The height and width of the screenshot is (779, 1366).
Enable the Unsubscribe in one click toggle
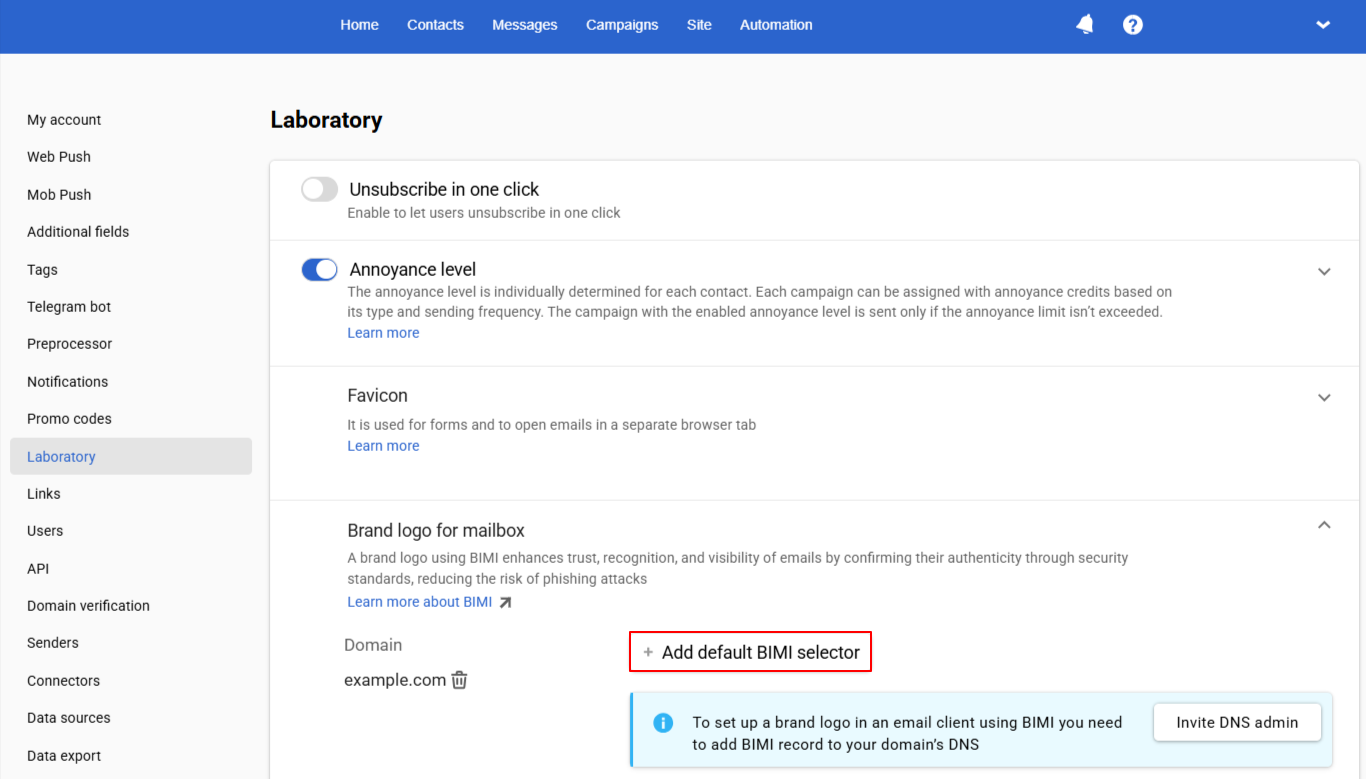319,189
